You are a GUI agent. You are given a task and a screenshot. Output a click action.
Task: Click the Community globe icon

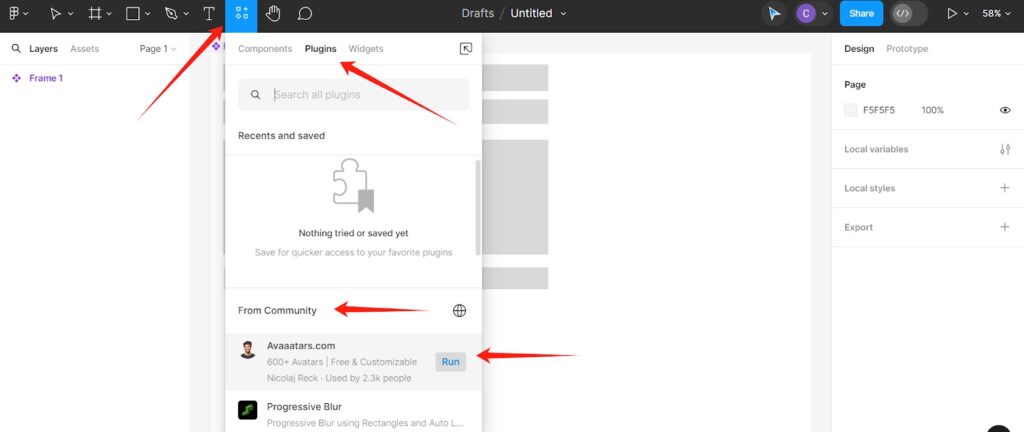460,311
